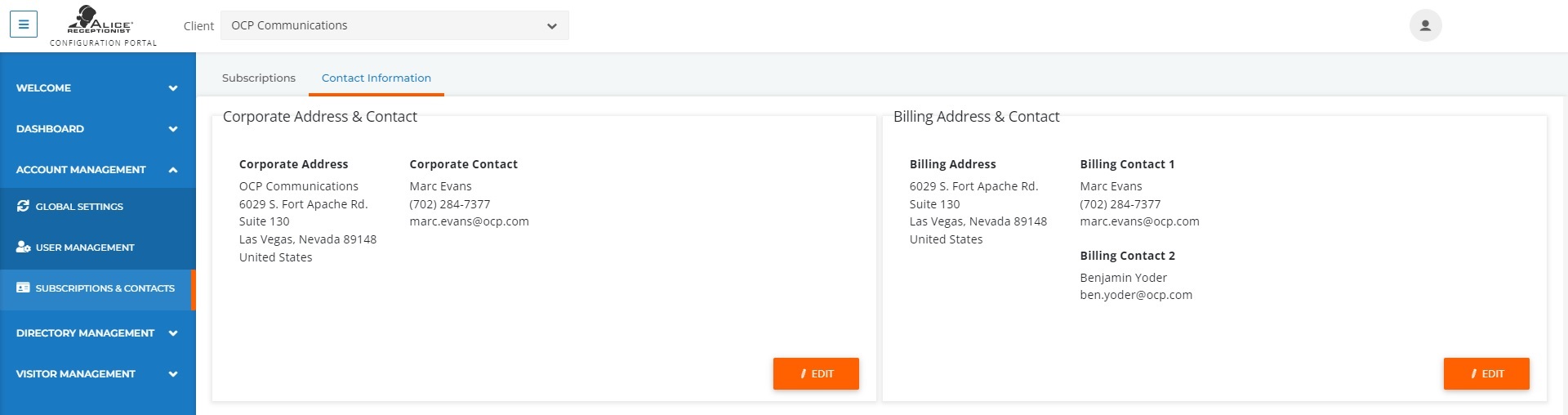Viewport: 1568px width, 415px height.
Task: Expand the Dashboard section chevron
Action: (173, 129)
